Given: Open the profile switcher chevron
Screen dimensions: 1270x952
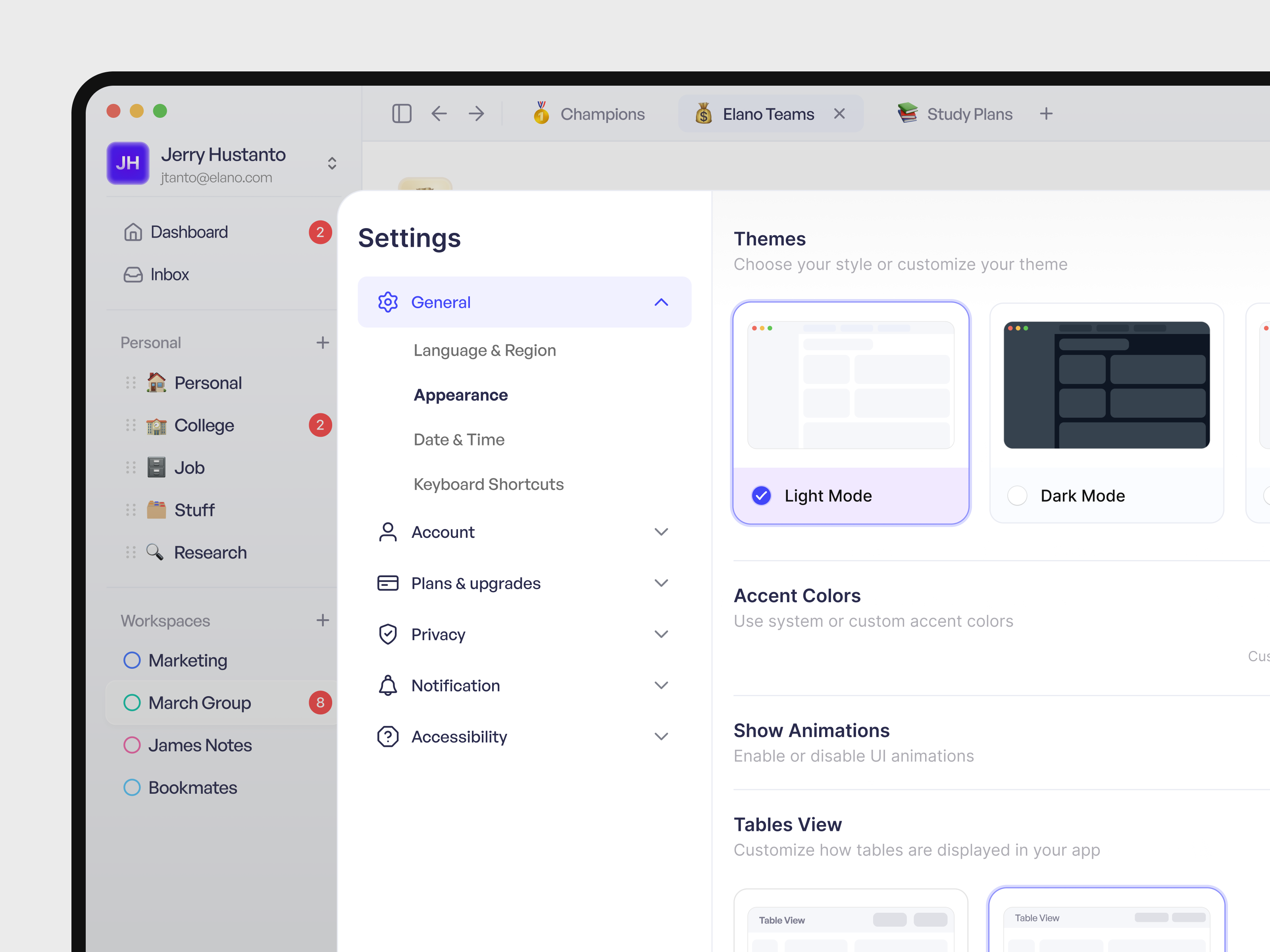Looking at the screenshot, I should [332, 163].
